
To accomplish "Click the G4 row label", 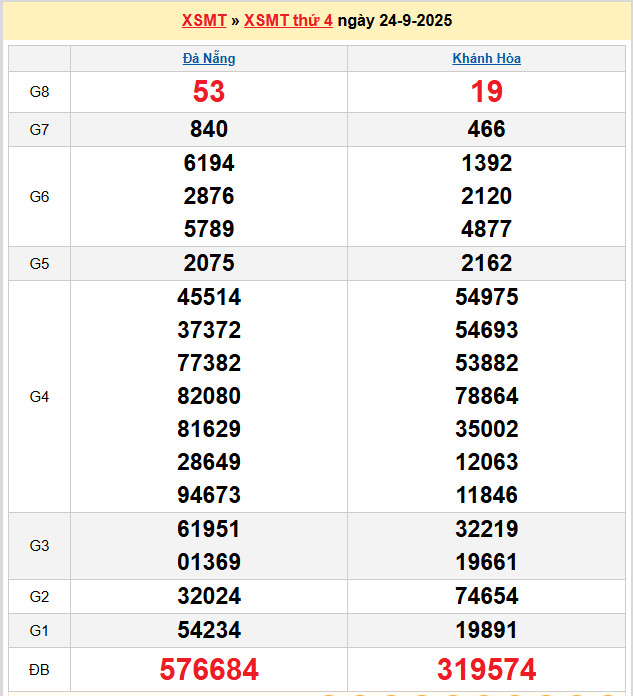I will pyautogui.click(x=39, y=397).
